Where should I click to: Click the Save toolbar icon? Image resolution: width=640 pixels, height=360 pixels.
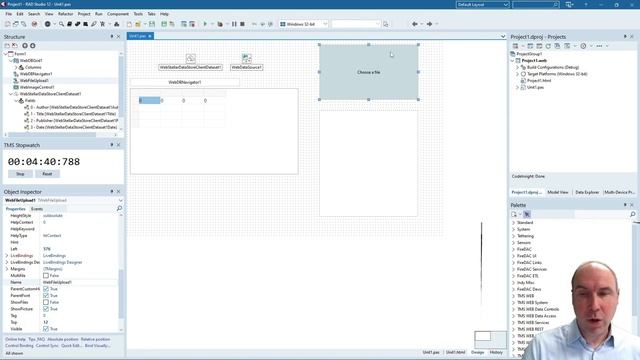coord(152,24)
